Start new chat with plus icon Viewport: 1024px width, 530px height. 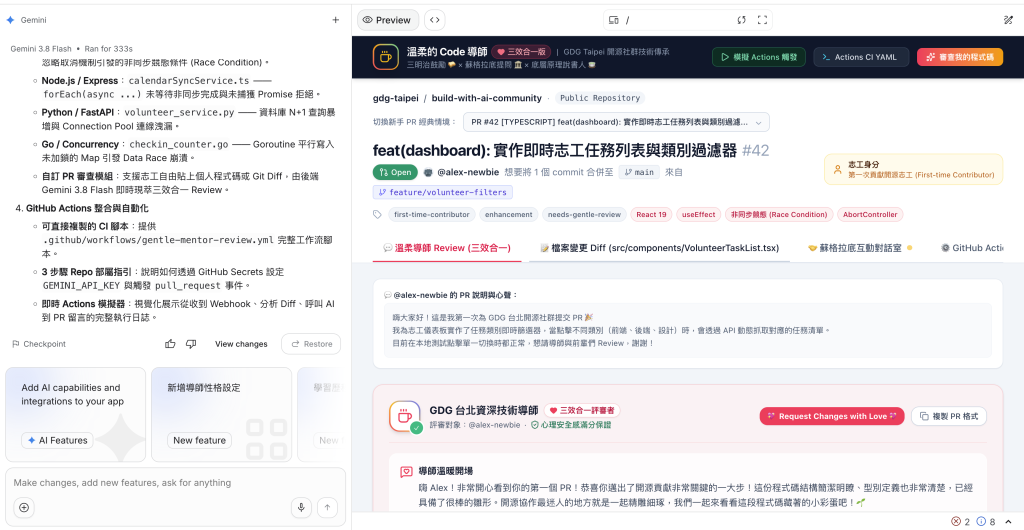pos(336,20)
